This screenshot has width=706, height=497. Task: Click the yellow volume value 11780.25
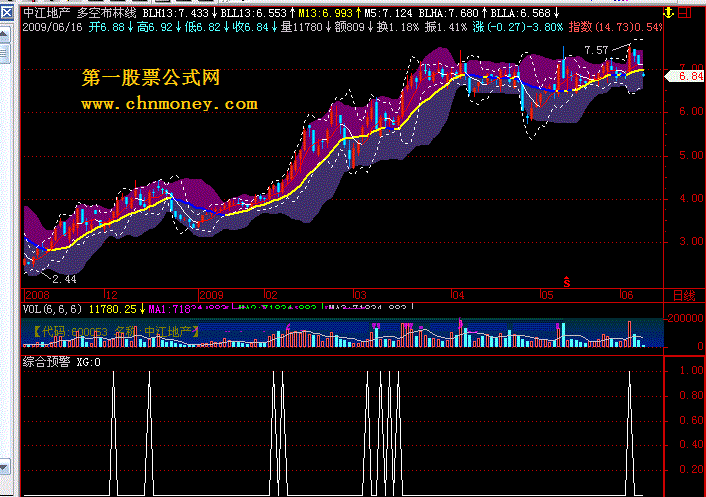pos(113,309)
